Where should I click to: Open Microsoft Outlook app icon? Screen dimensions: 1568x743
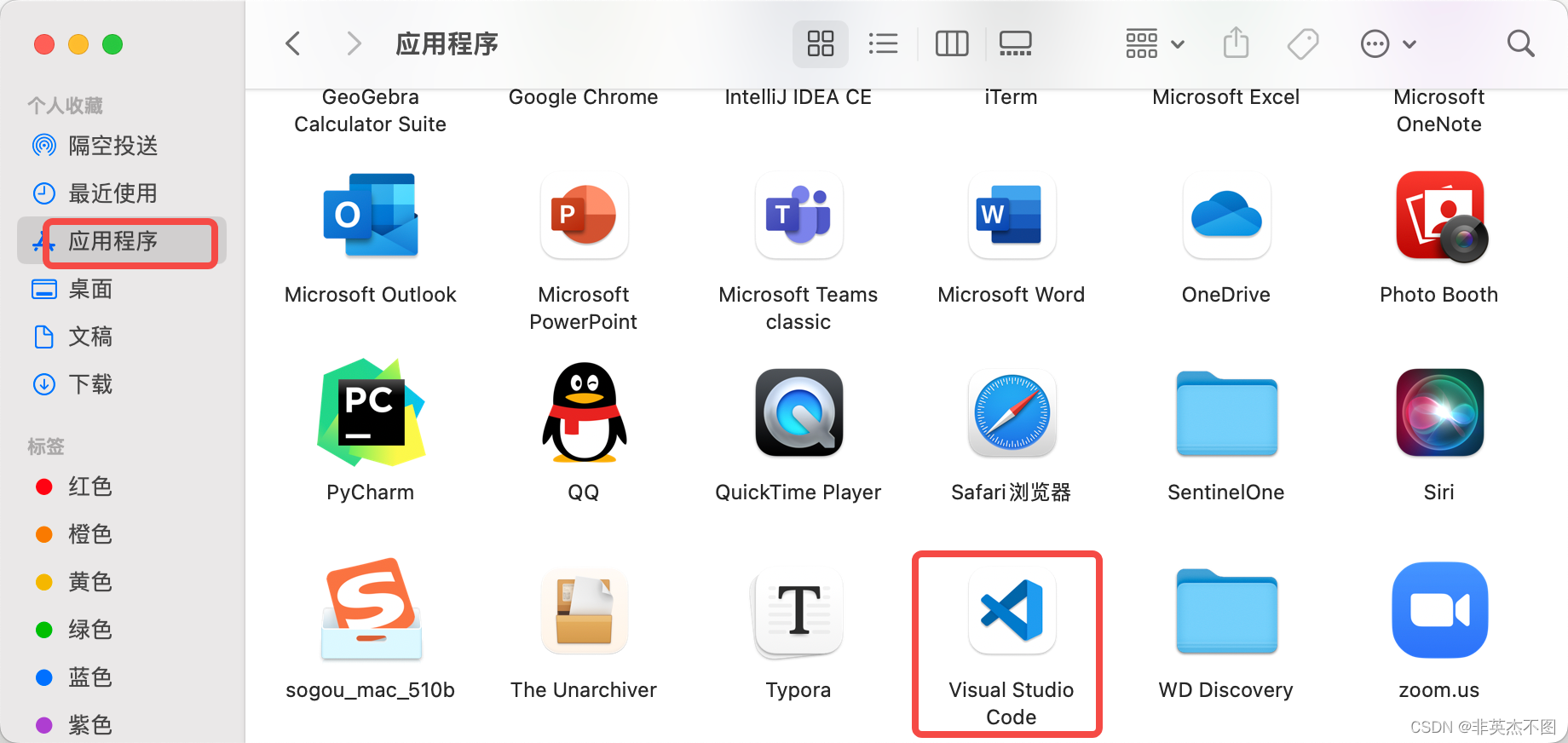point(371,215)
